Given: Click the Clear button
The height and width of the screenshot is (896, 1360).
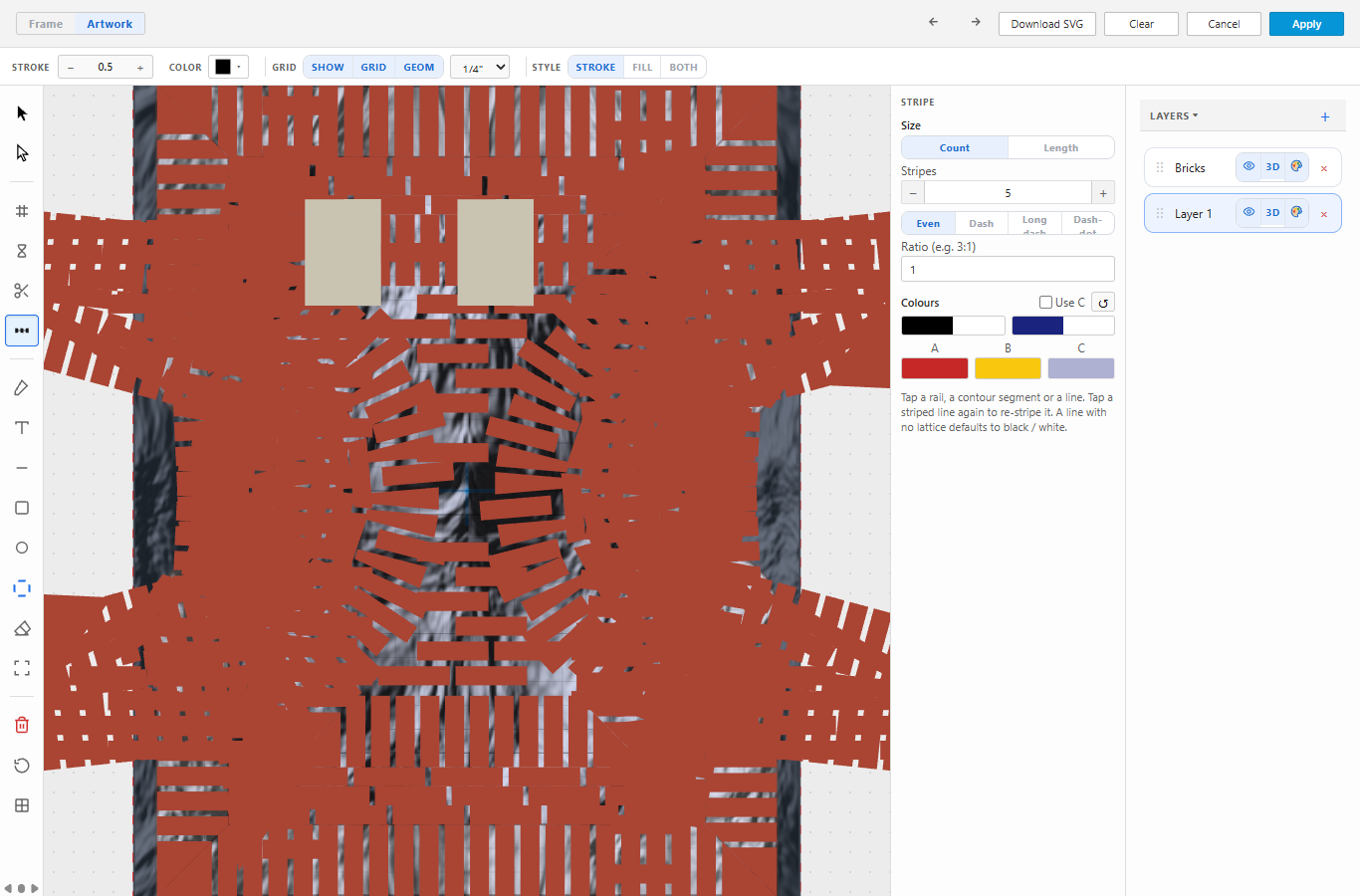Looking at the screenshot, I should click(x=1142, y=24).
